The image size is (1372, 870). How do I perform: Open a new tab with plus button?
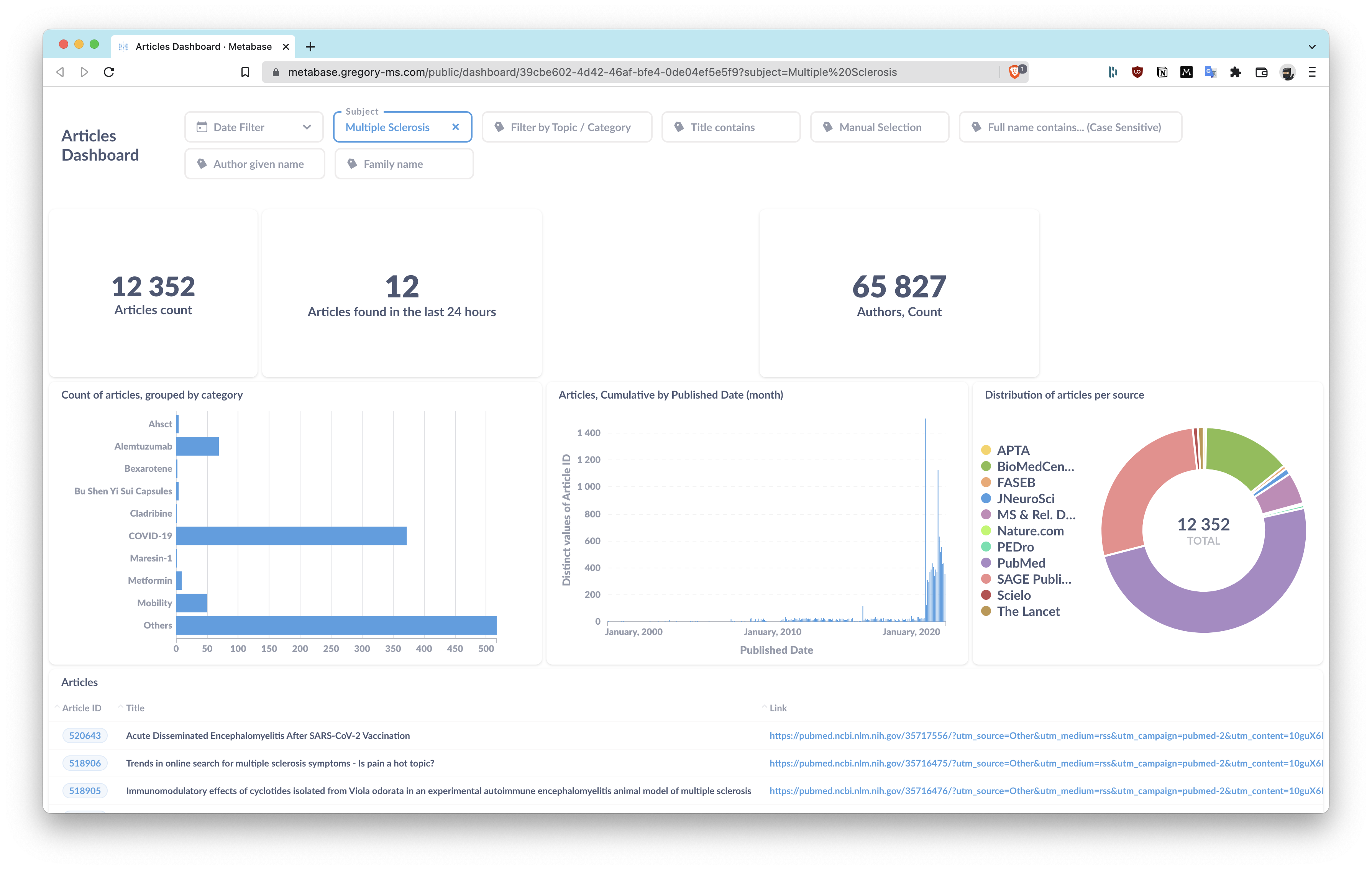click(310, 47)
